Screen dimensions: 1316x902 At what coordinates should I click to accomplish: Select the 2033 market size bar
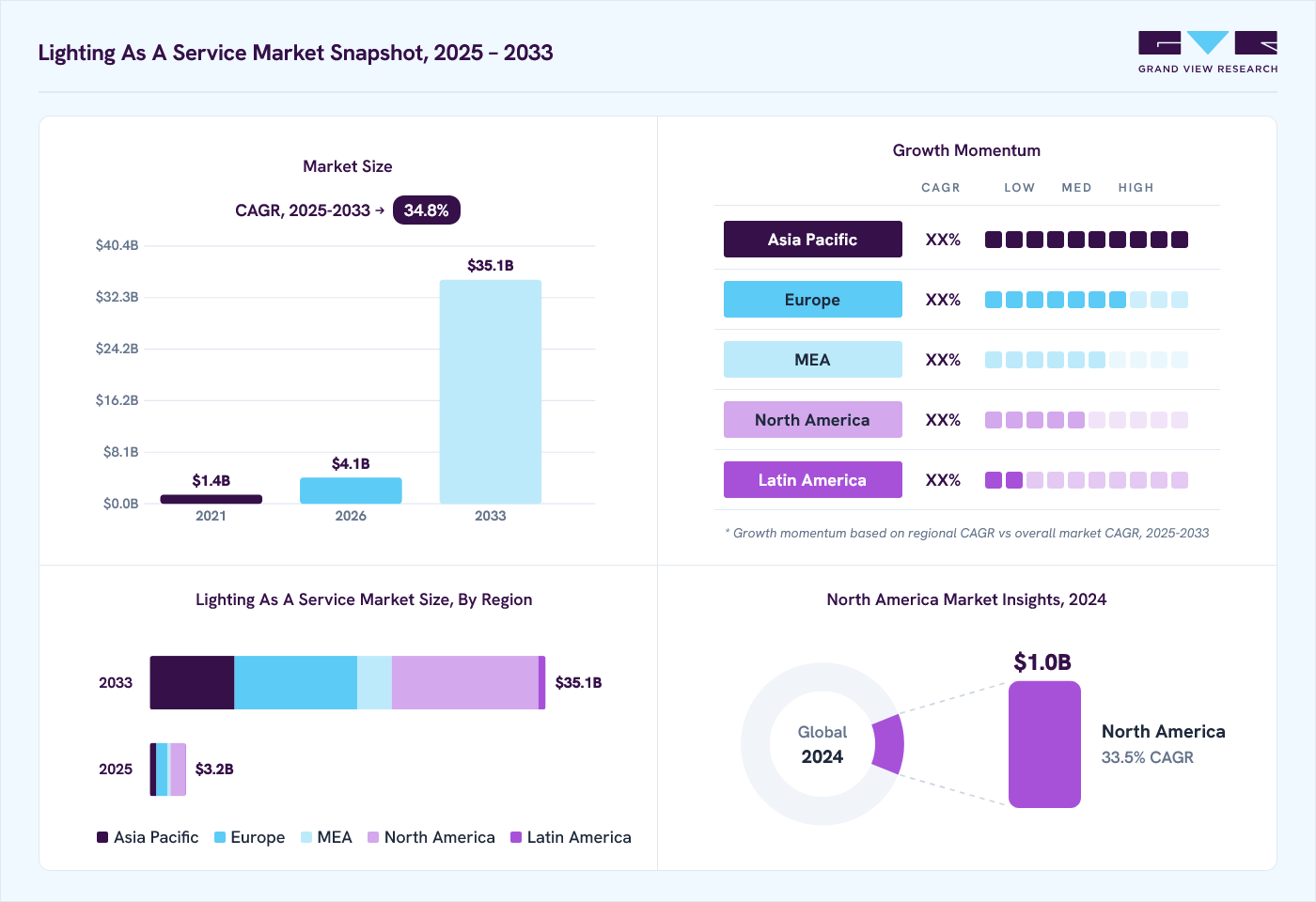491,392
